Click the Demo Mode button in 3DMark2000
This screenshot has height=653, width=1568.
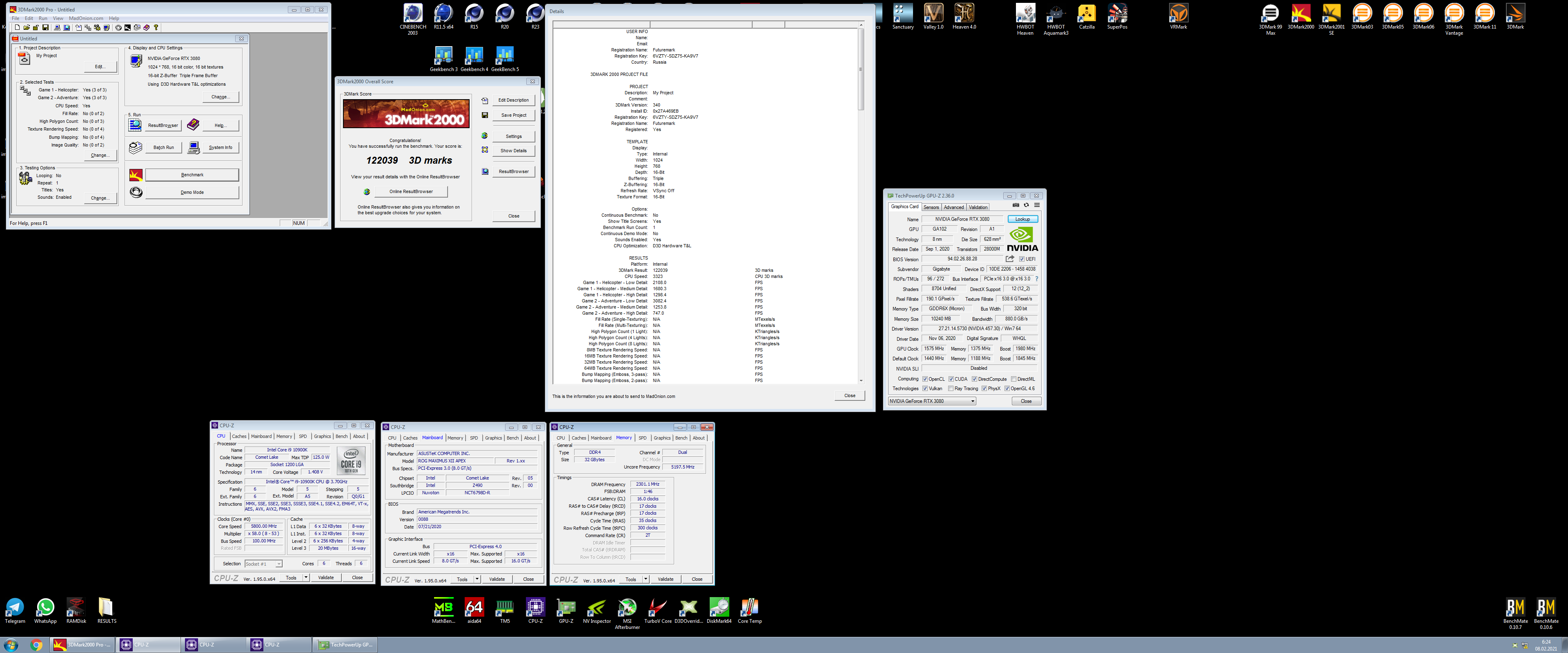tap(192, 192)
